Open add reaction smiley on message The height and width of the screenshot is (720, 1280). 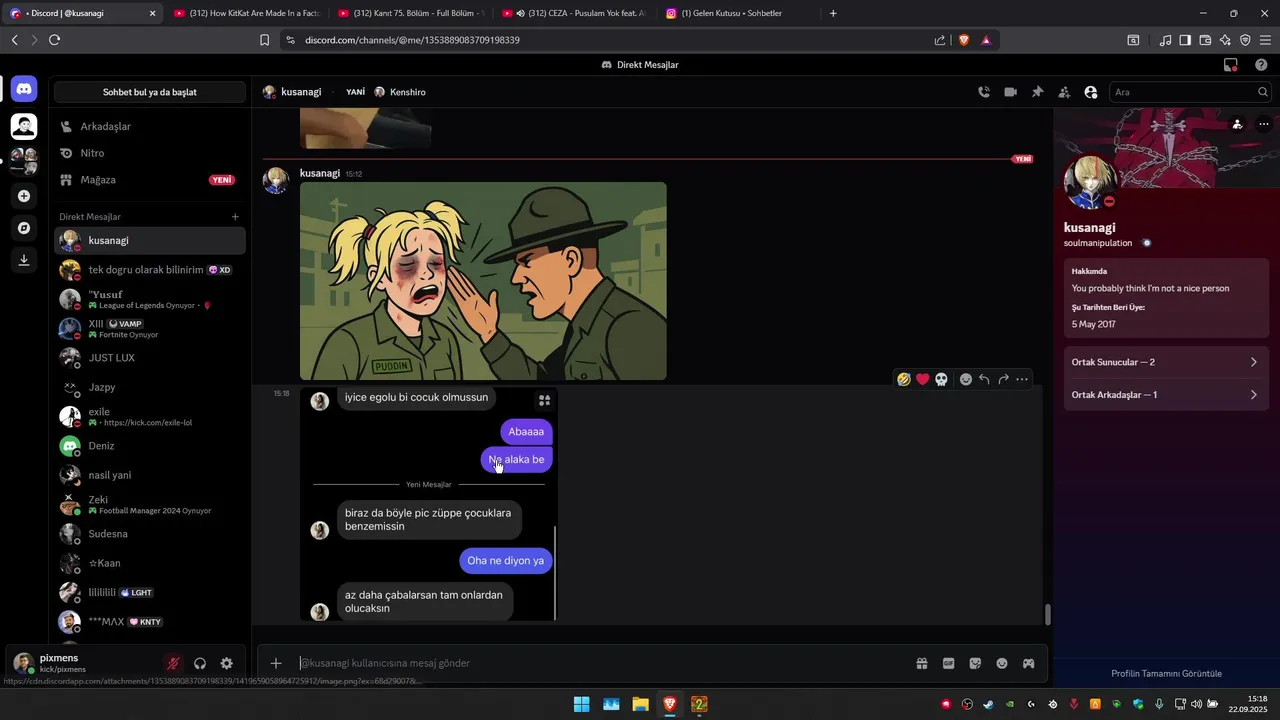pos(966,379)
